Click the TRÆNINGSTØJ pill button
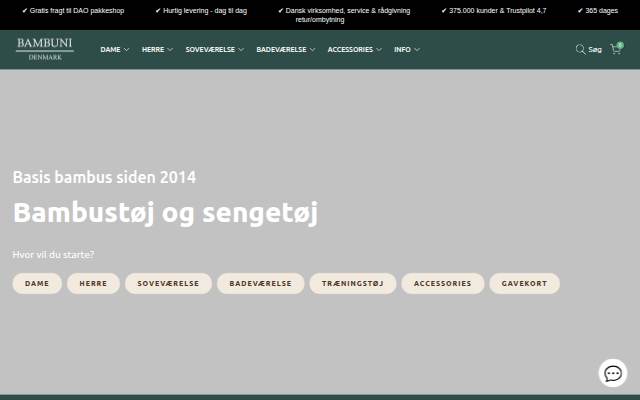The height and width of the screenshot is (400, 640). [353, 283]
